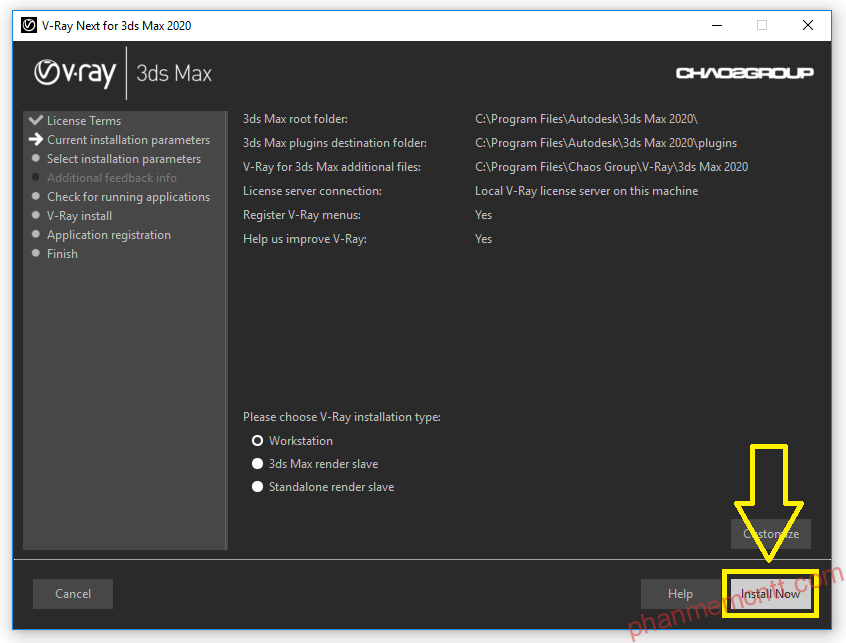Open Select installation parameters step

[x=124, y=159]
